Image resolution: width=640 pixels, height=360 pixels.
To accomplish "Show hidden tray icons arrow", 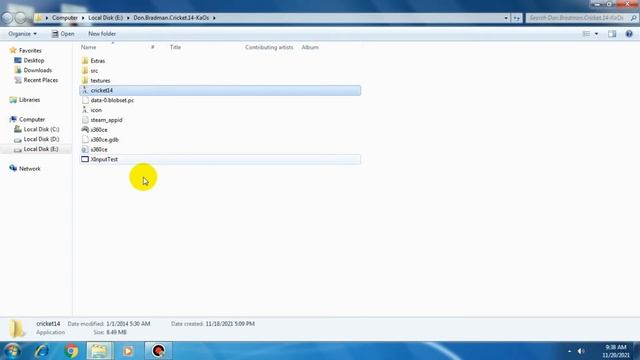I will click(x=569, y=351).
